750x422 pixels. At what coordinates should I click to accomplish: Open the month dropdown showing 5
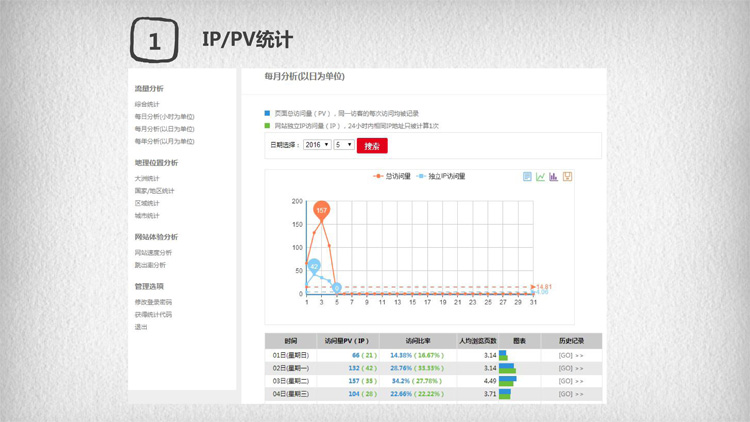[344, 145]
